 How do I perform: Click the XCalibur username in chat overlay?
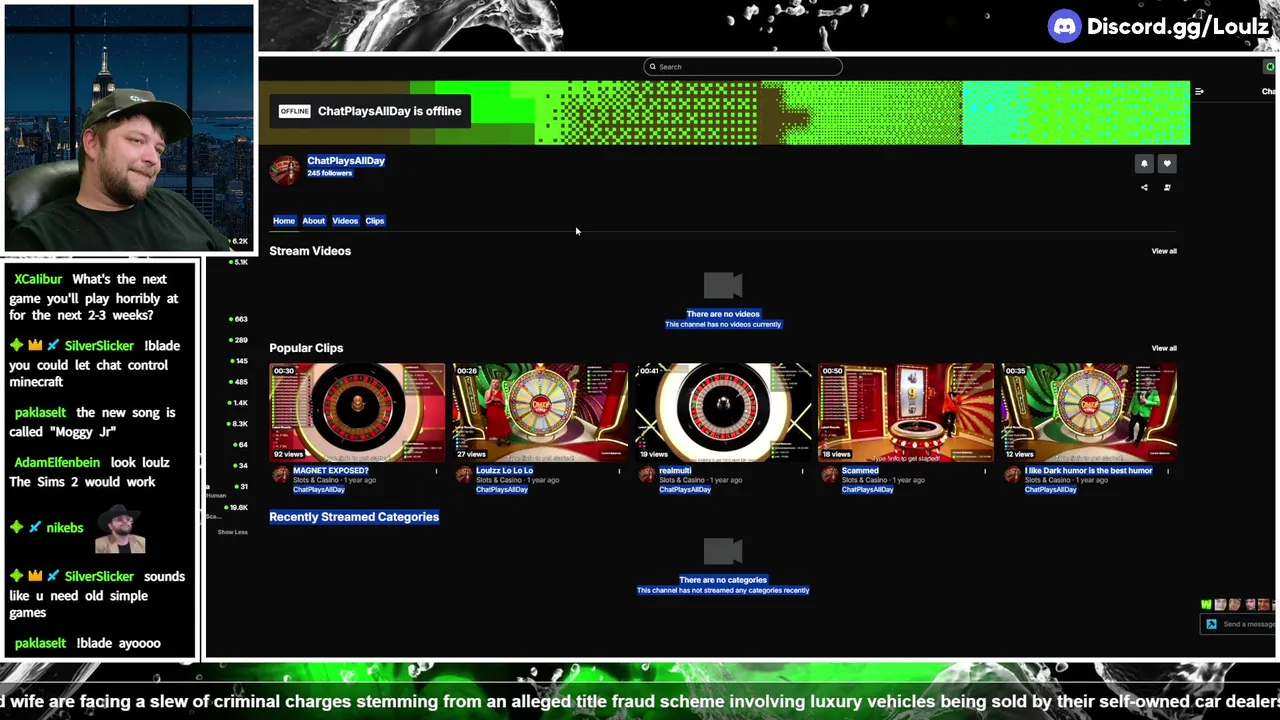pos(38,279)
